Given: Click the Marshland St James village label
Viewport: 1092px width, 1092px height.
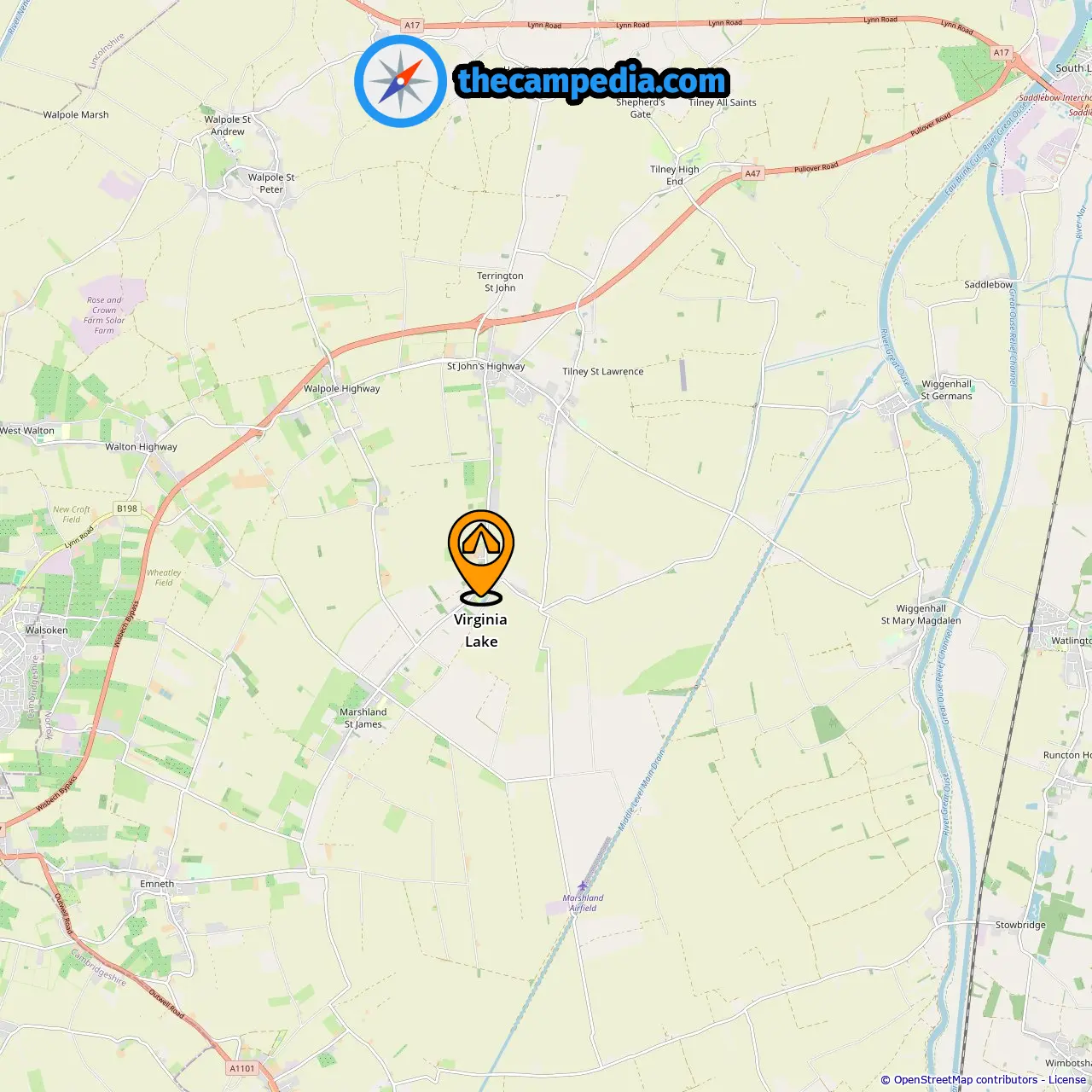Looking at the screenshot, I should (x=363, y=717).
